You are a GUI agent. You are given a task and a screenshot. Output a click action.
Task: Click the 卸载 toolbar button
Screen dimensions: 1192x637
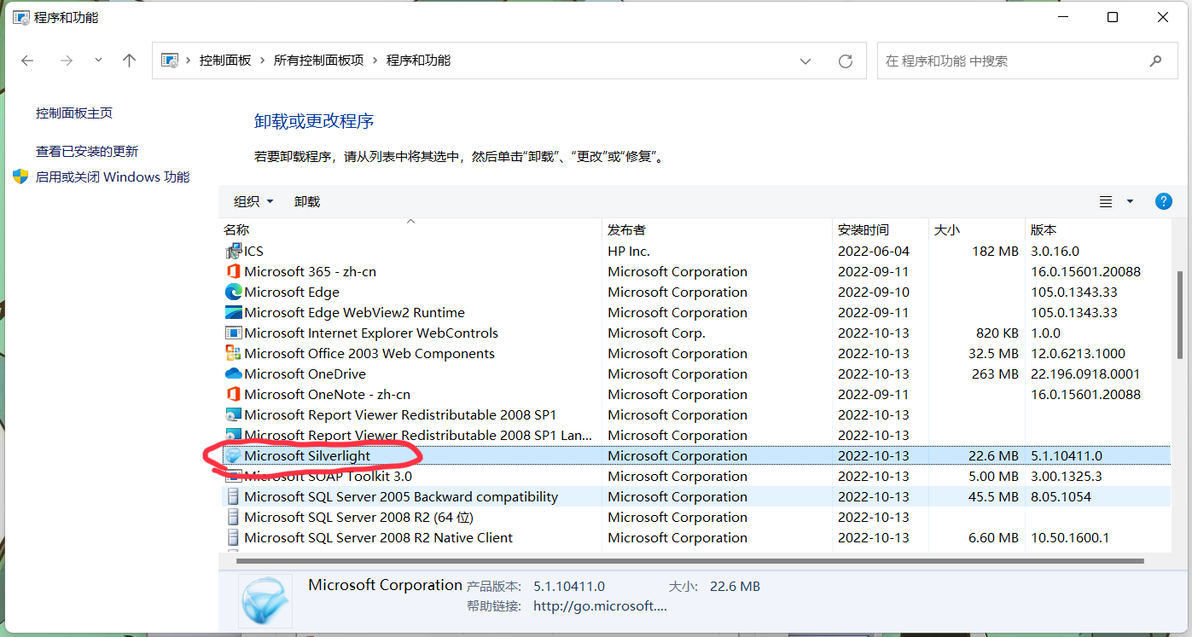(x=307, y=201)
